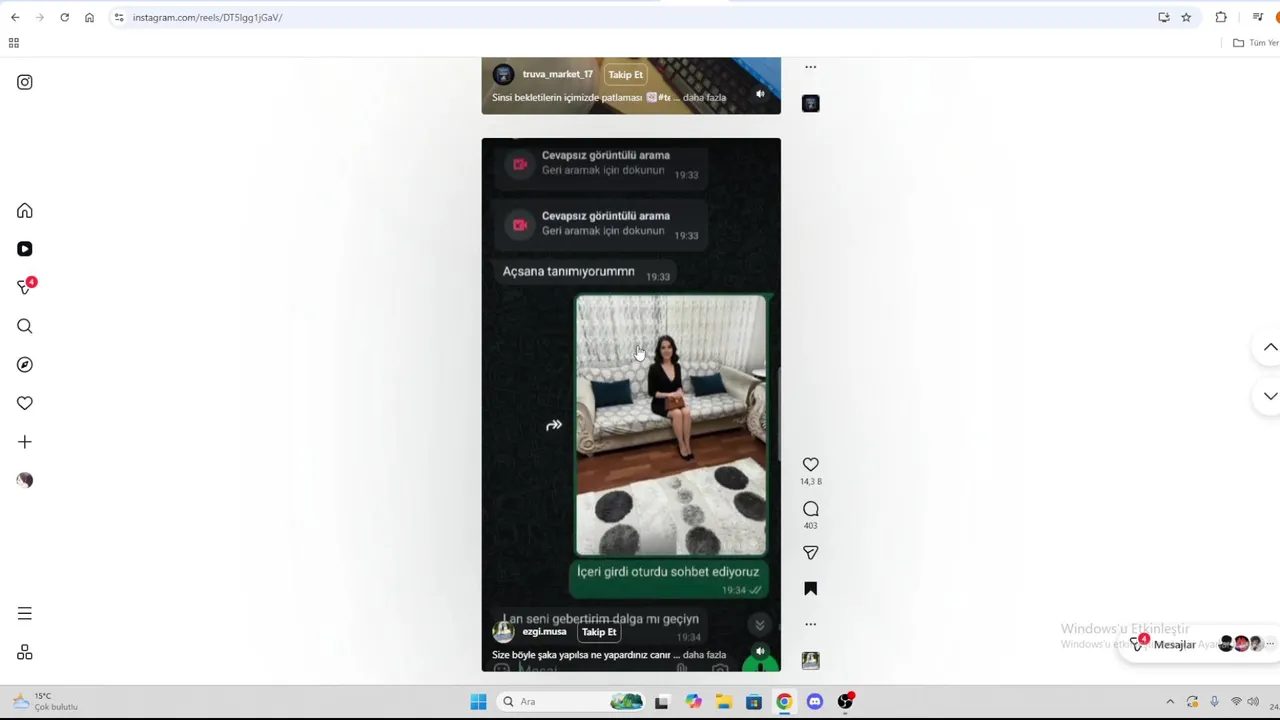Open the Also from Meta apps icon

[25, 652]
